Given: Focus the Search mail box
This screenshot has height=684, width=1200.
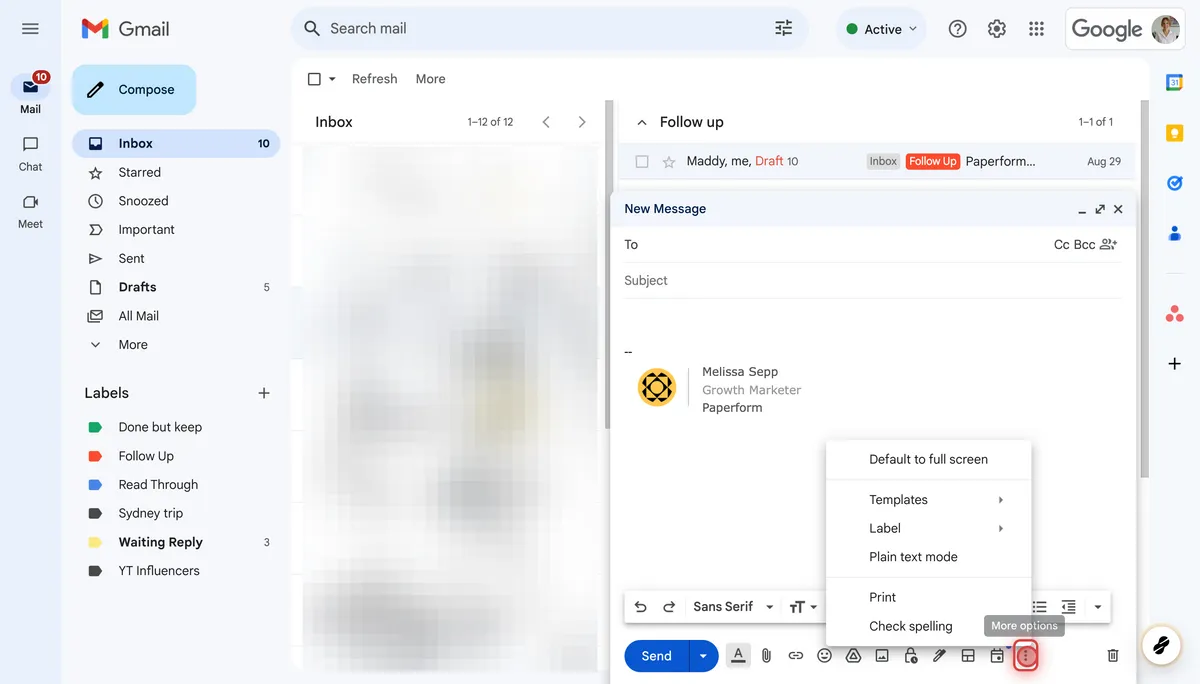Looking at the screenshot, I should [x=550, y=29].
